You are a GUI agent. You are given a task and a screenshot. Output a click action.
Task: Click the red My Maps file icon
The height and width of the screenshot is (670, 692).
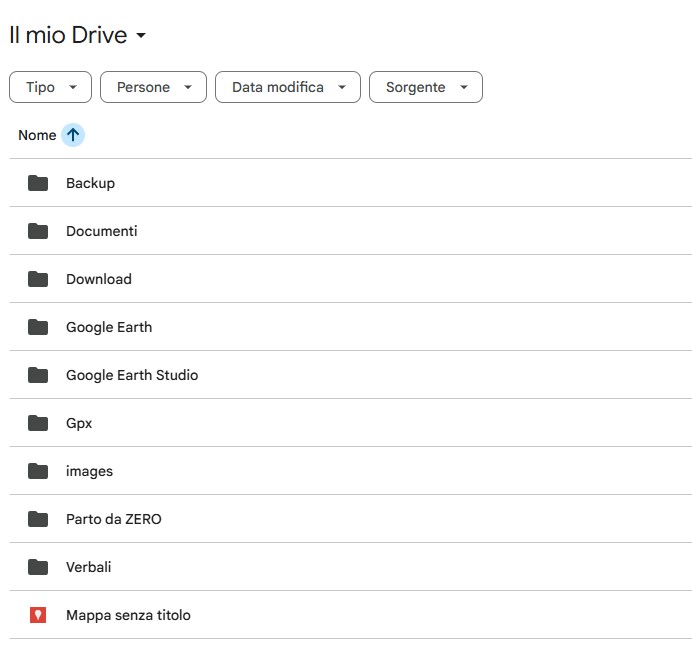(38, 615)
